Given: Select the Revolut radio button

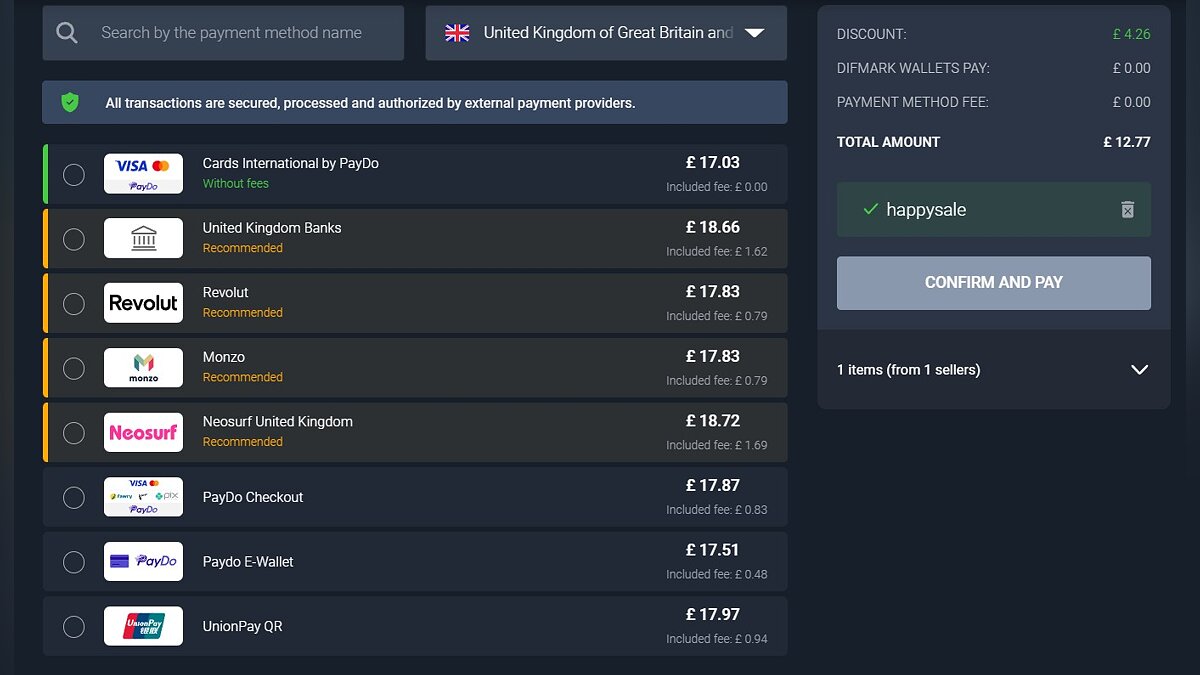Looking at the screenshot, I should point(74,303).
